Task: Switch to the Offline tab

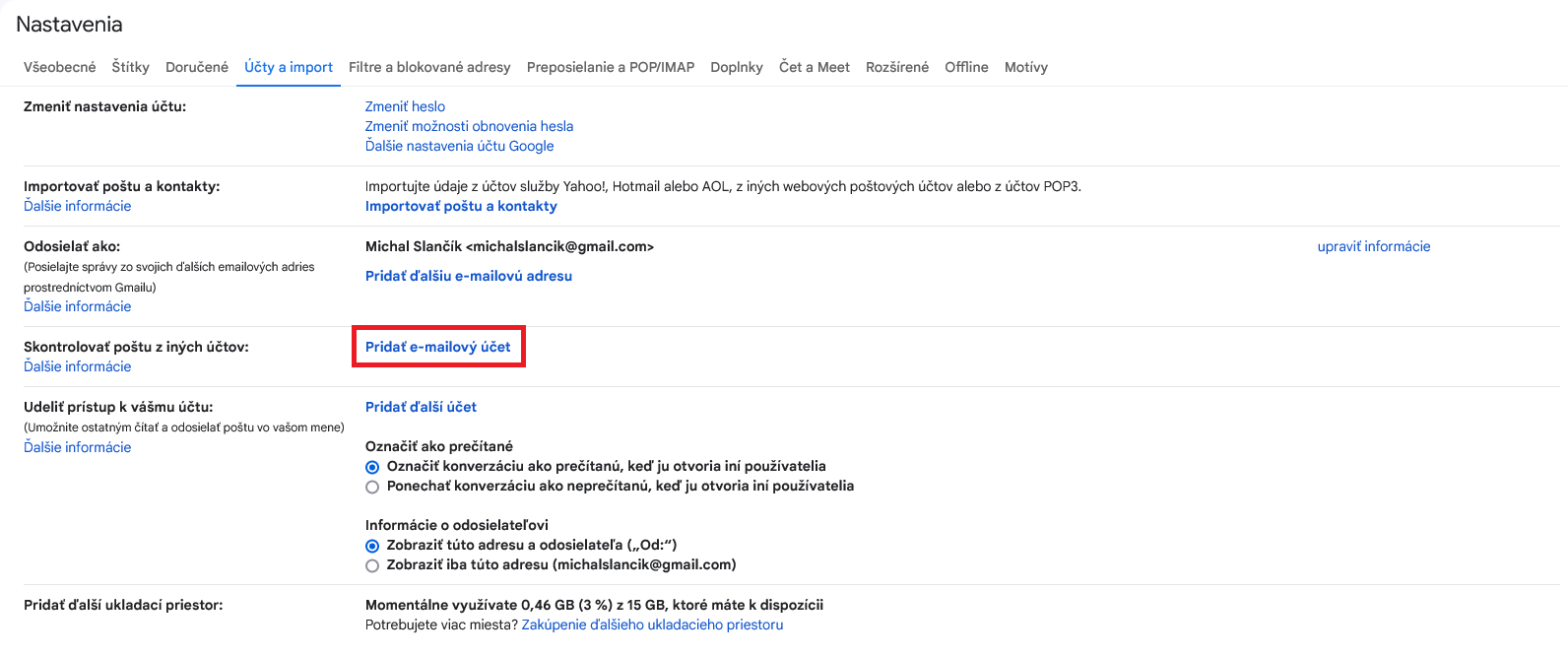Action: (x=966, y=67)
